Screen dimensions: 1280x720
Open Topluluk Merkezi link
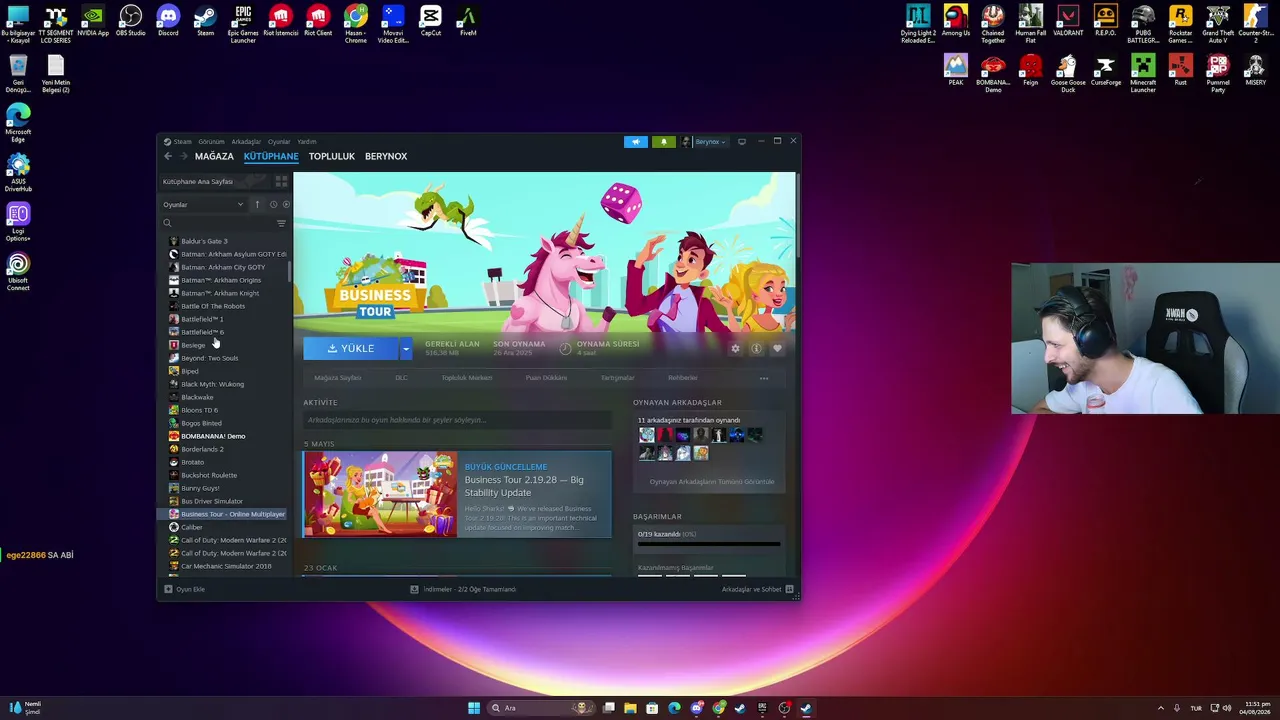[467, 378]
